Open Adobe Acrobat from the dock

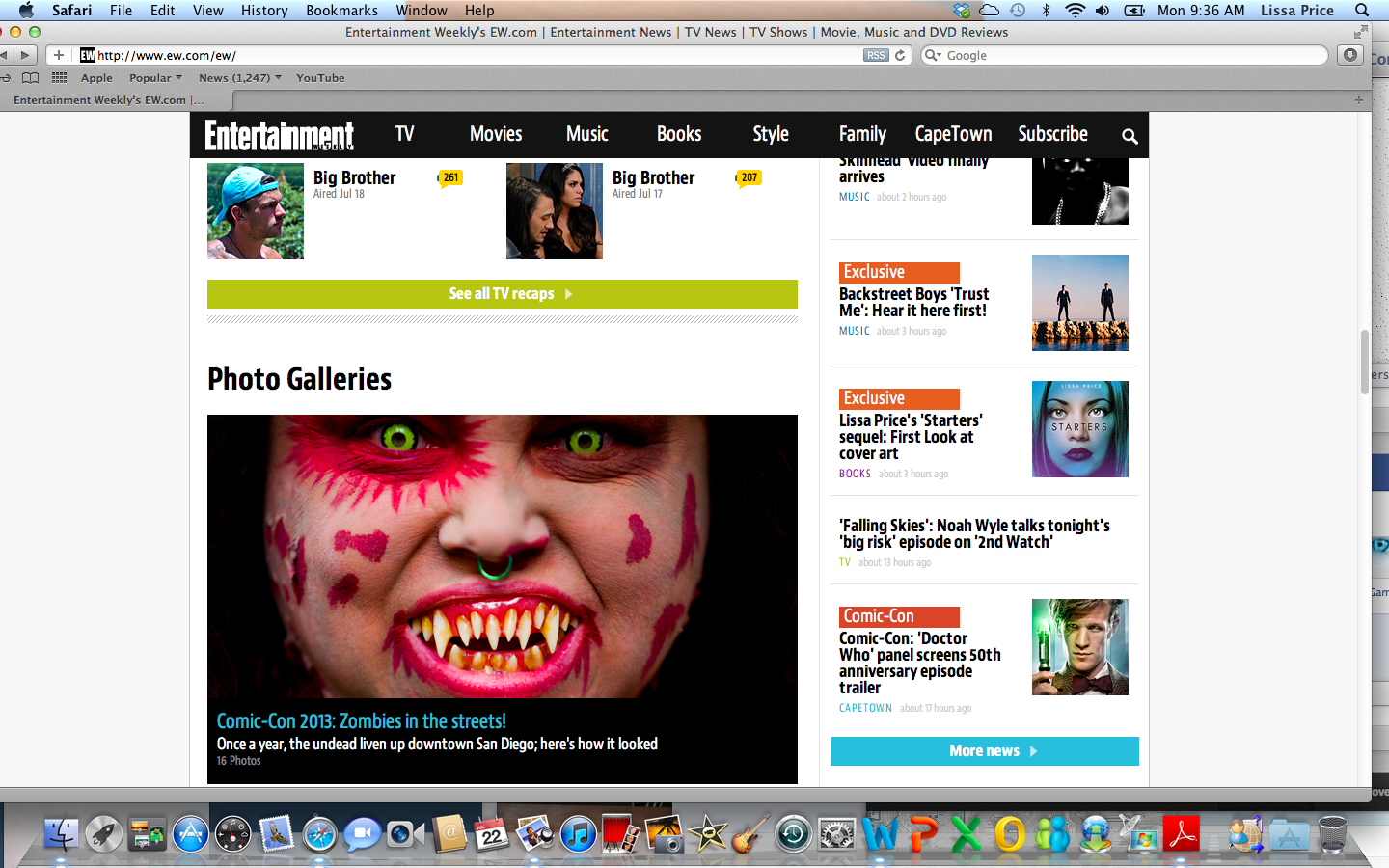(x=1182, y=834)
